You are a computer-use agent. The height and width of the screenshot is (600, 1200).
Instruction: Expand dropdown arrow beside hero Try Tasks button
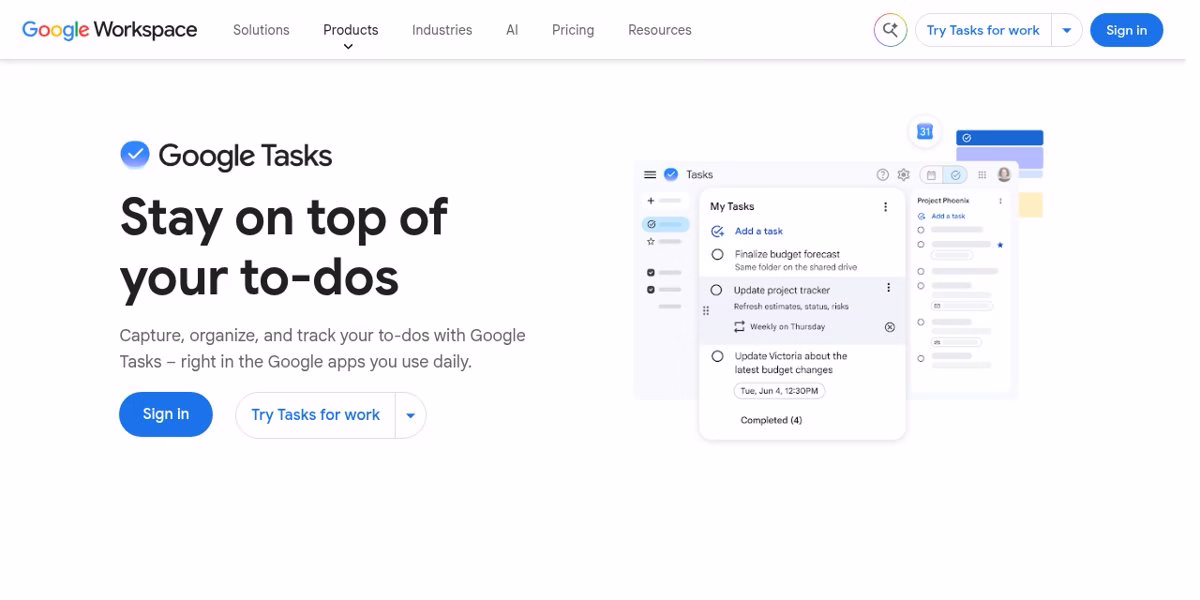411,415
